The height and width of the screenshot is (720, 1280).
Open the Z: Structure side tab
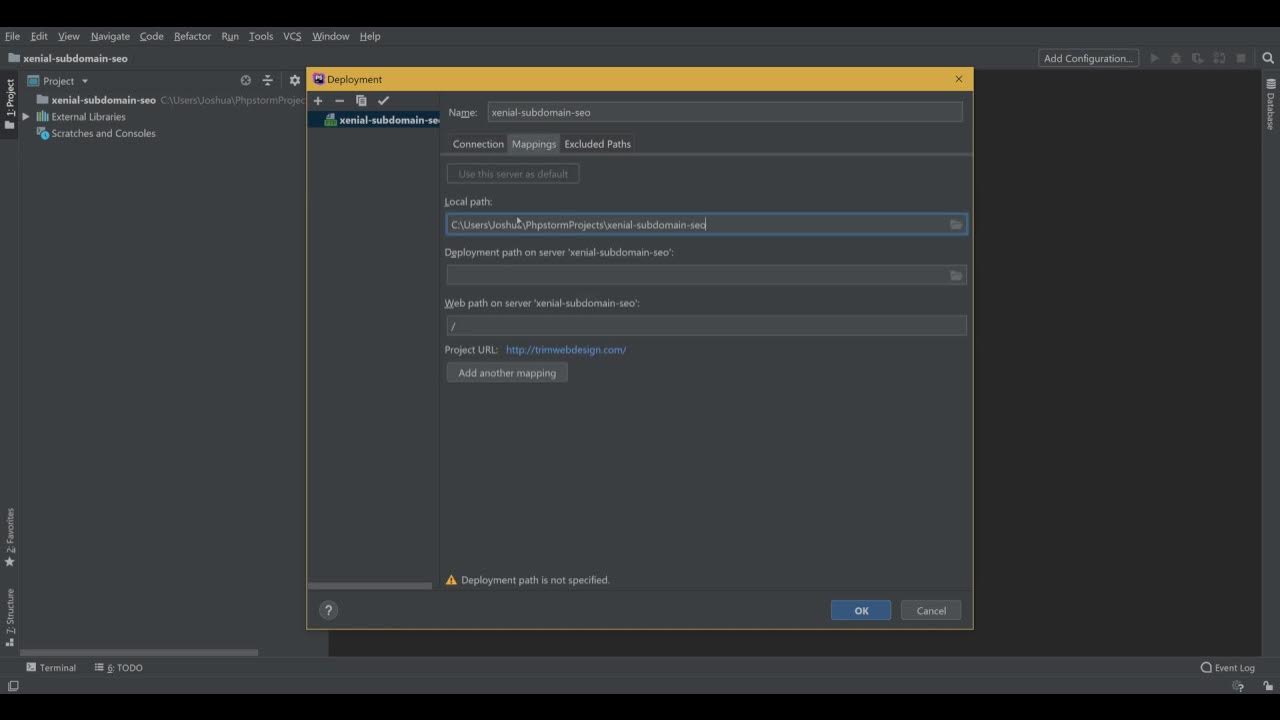click(9, 616)
